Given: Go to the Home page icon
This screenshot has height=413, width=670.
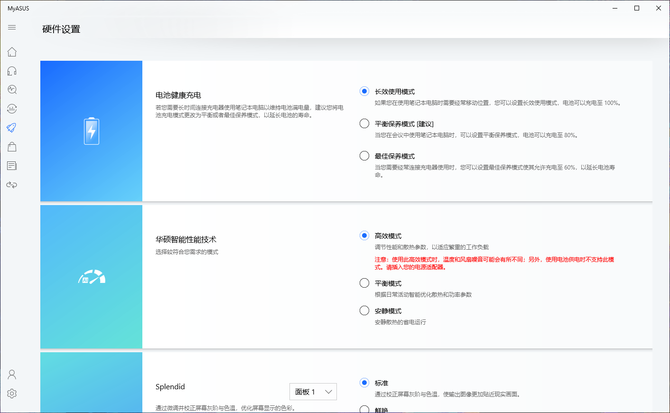Looking at the screenshot, I should click(x=12, y=52).
